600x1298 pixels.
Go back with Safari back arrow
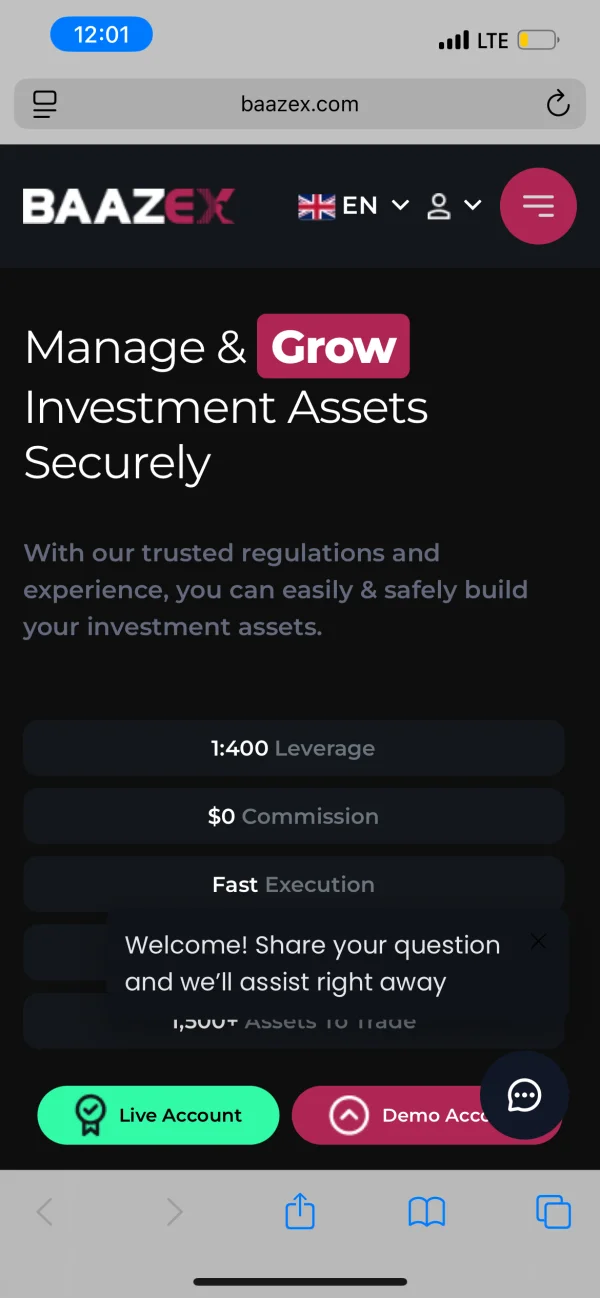[x=45, y=1212]
